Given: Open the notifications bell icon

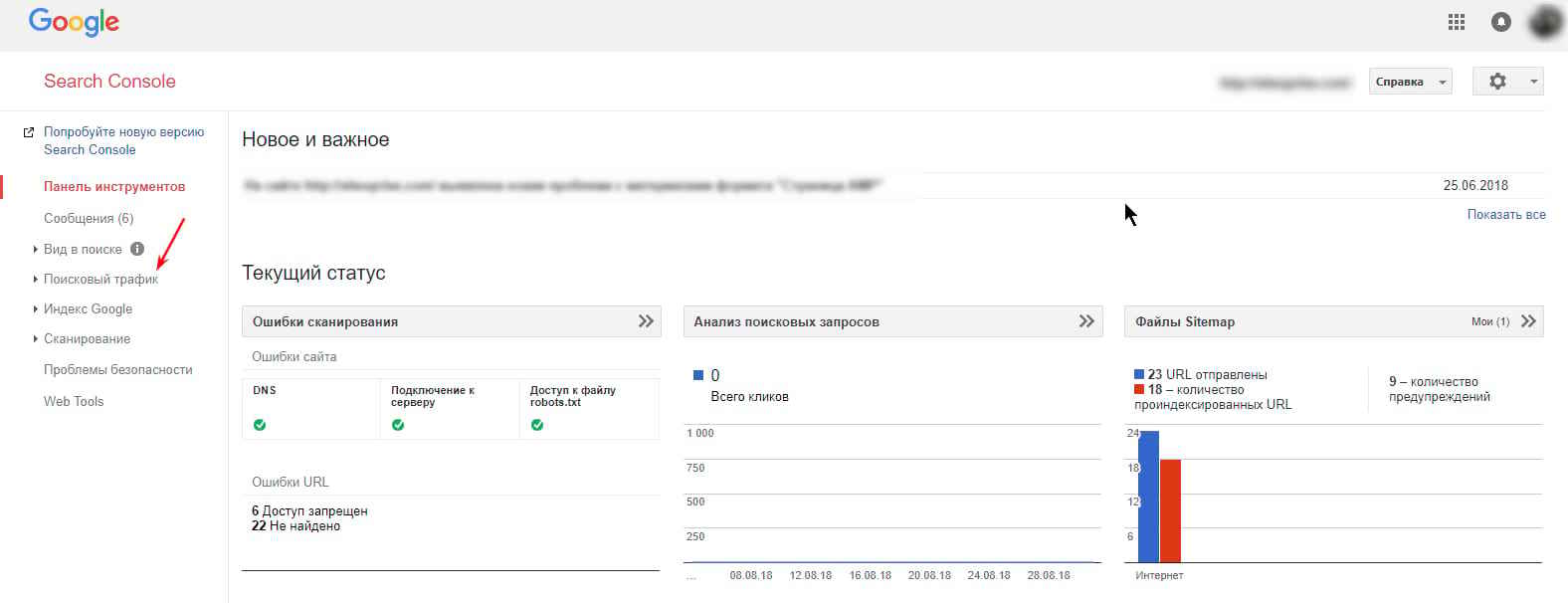Looking at the screenshot, I should pos(1501,22).
